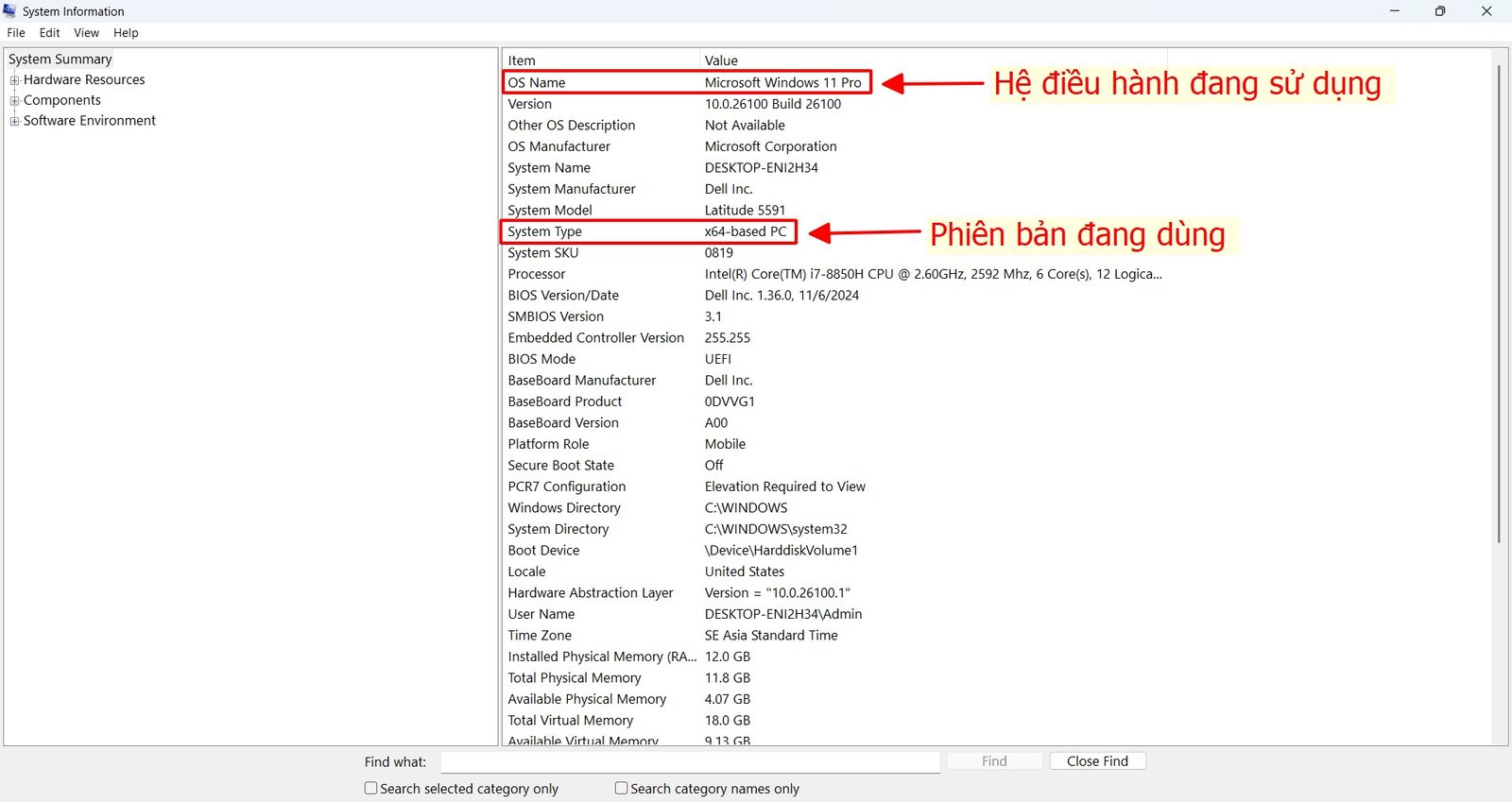Select Hardware Resources in the tree
This screenshot has height=802, width=1512.
(x=84, y=79)
